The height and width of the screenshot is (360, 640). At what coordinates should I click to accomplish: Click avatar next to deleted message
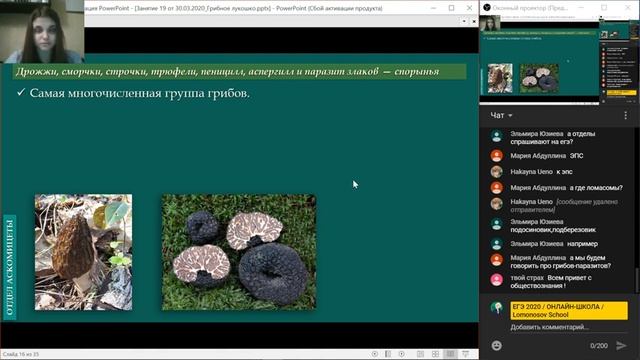pos(496,204)
